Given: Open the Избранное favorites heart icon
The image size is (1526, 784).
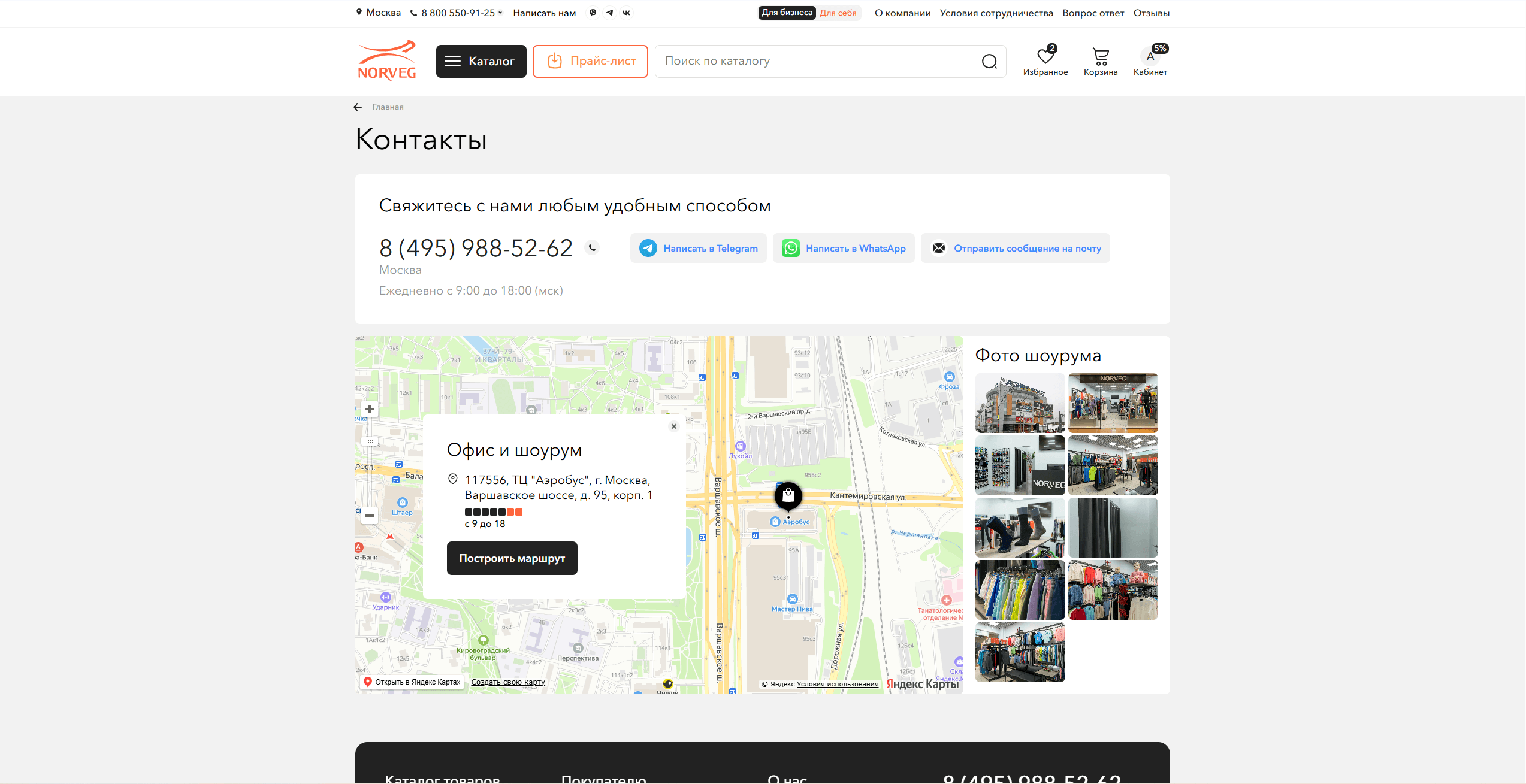Looking at the screenshot, I should [1045, 57].
